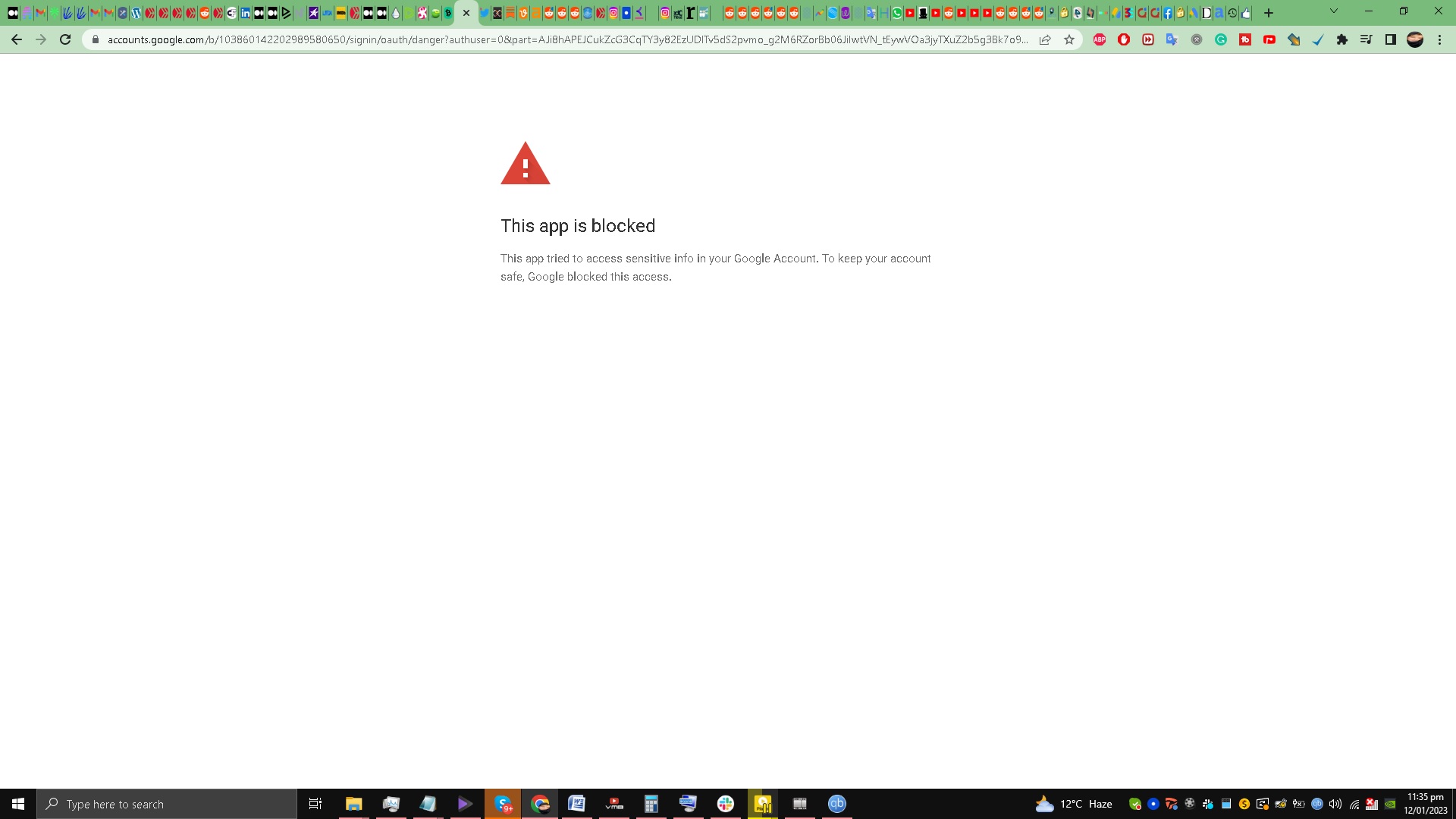Open the Wi-Fi network tray icon

[1354, 804]
